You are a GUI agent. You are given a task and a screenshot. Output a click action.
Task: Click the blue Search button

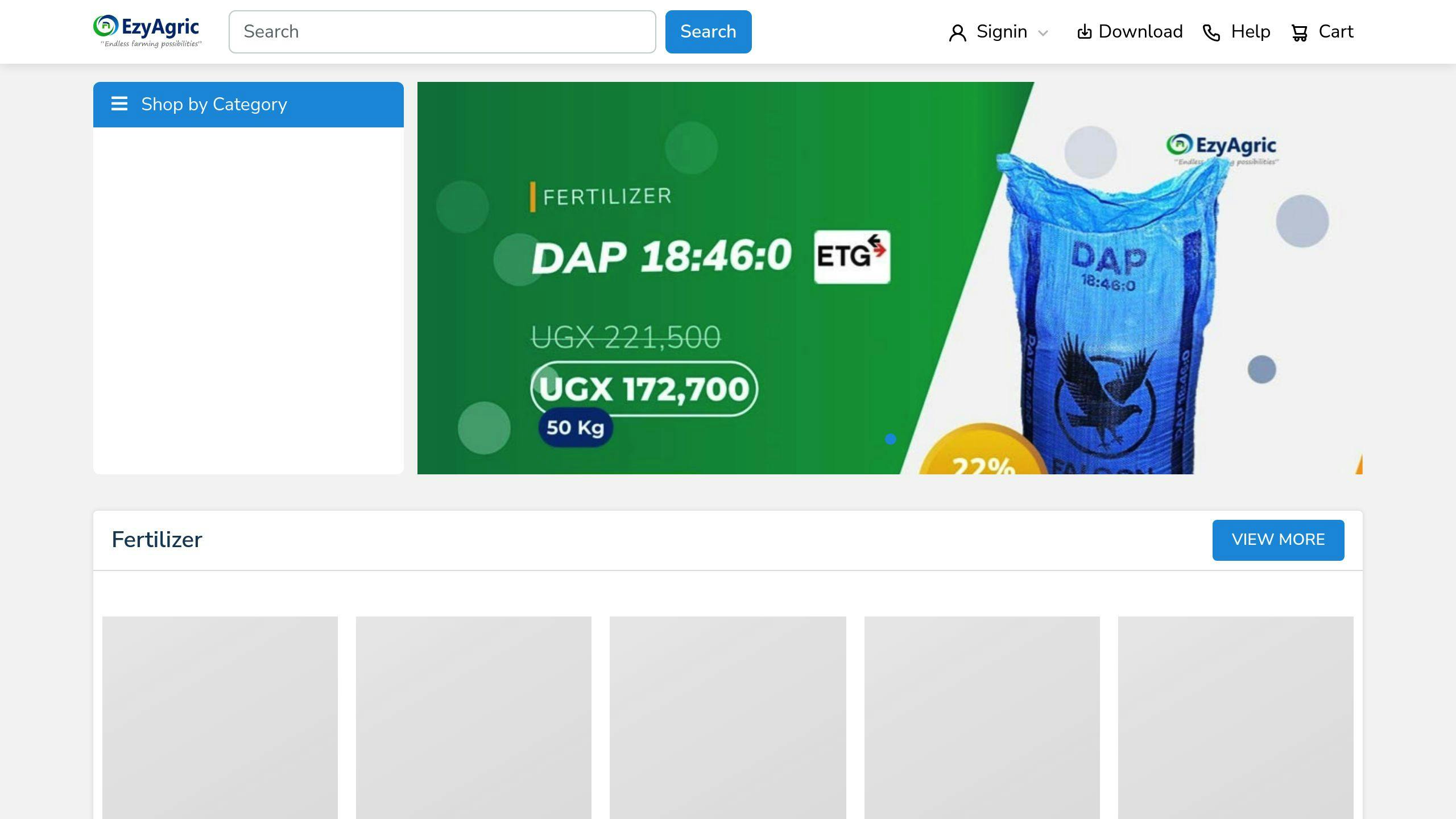pyautogui.click(x=708, y=32)
